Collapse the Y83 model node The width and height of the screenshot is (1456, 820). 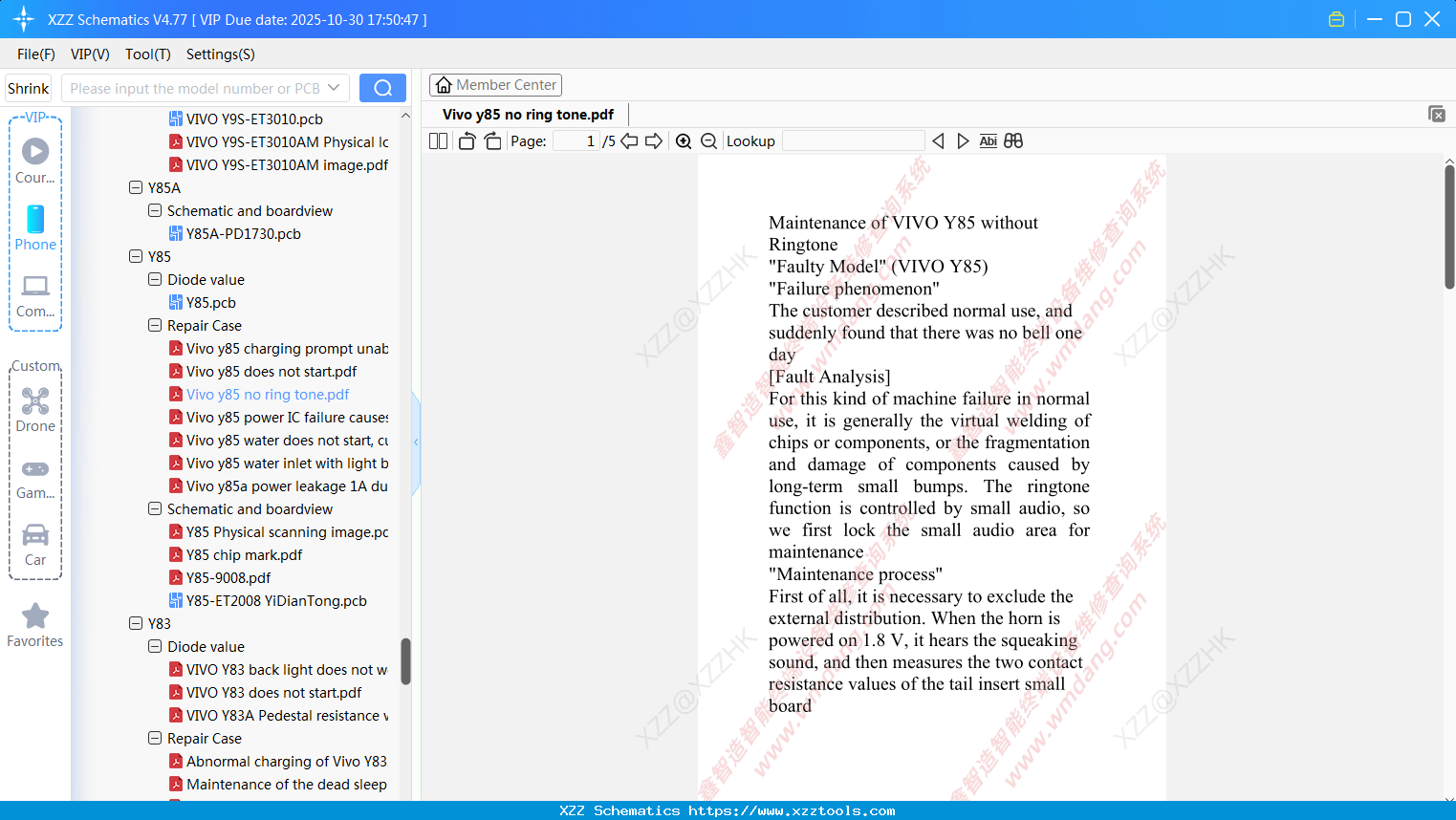coord(136,624)
